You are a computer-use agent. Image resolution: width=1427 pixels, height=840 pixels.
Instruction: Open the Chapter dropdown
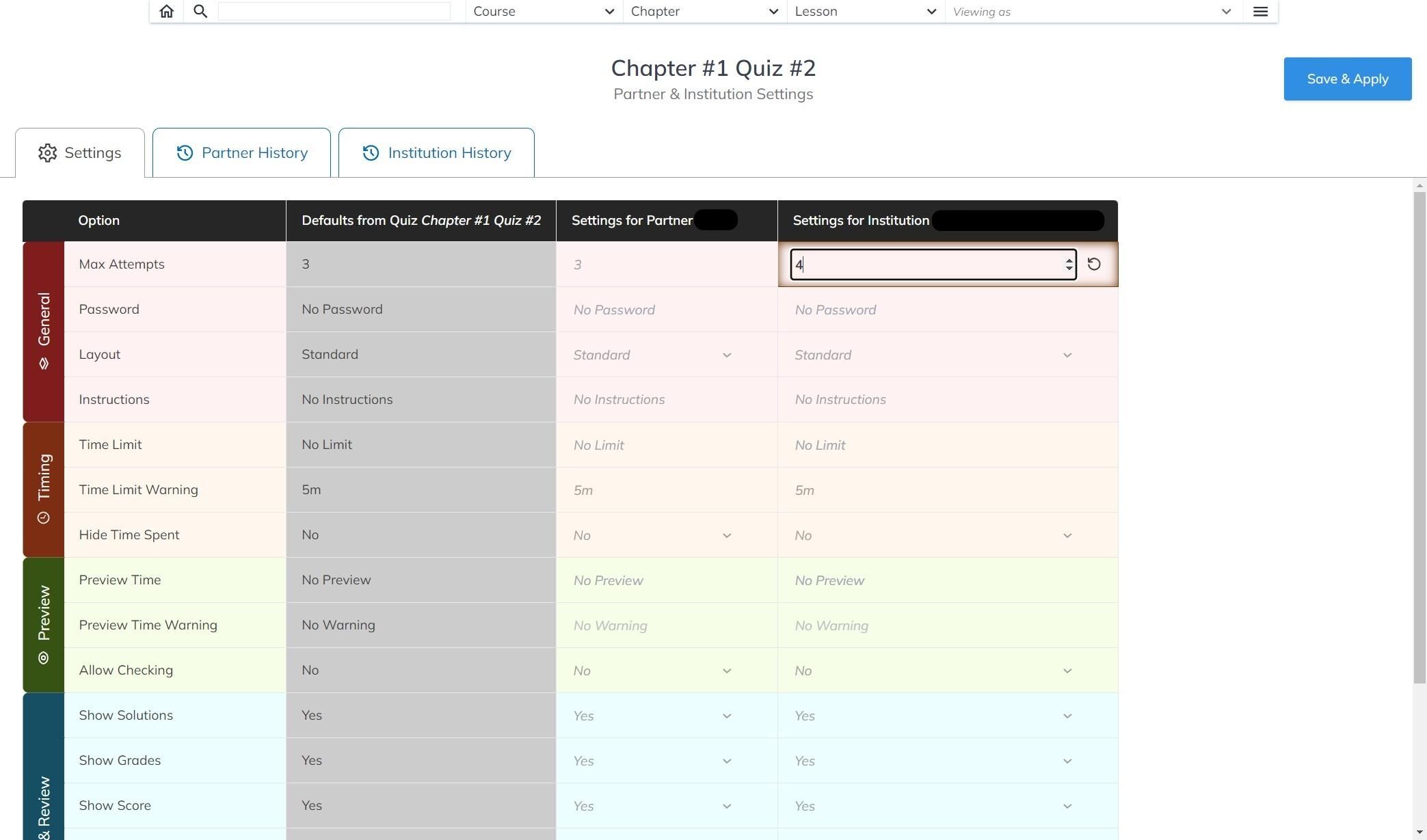pyautogui.click(x=705, y=11)
